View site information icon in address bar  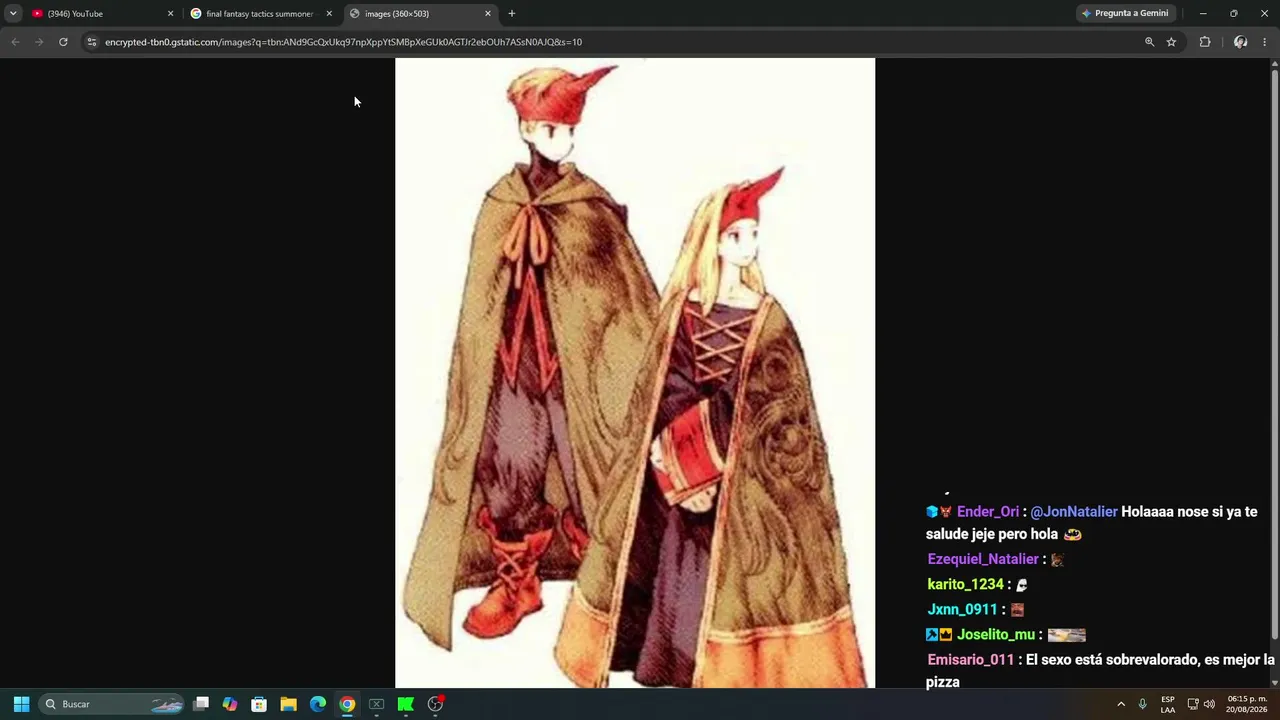pyautogui.click(x=92, y=42)
